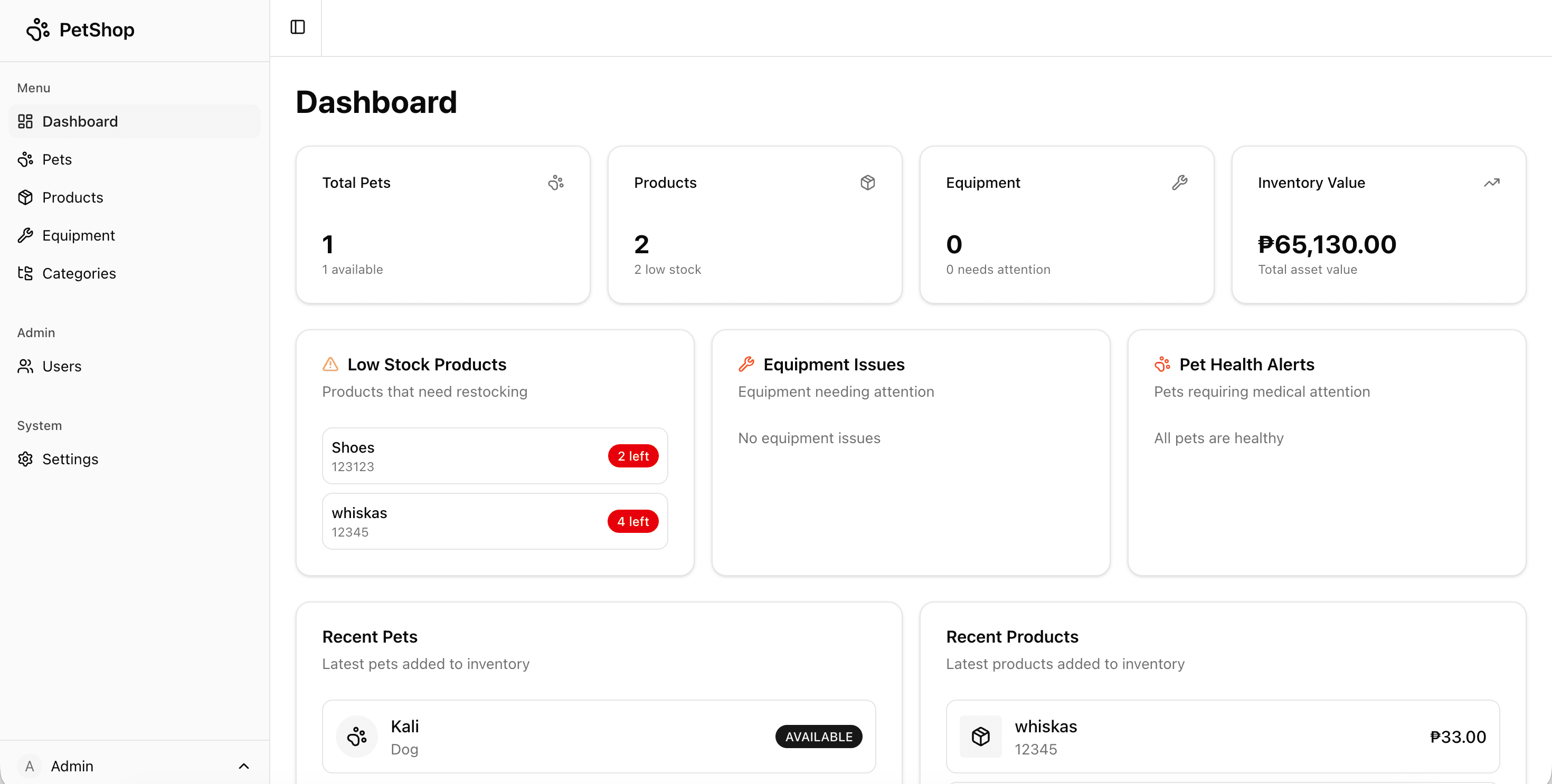Open Users under Admin section
Viewport: 1552px width, 784px height.
coord(135,366)
